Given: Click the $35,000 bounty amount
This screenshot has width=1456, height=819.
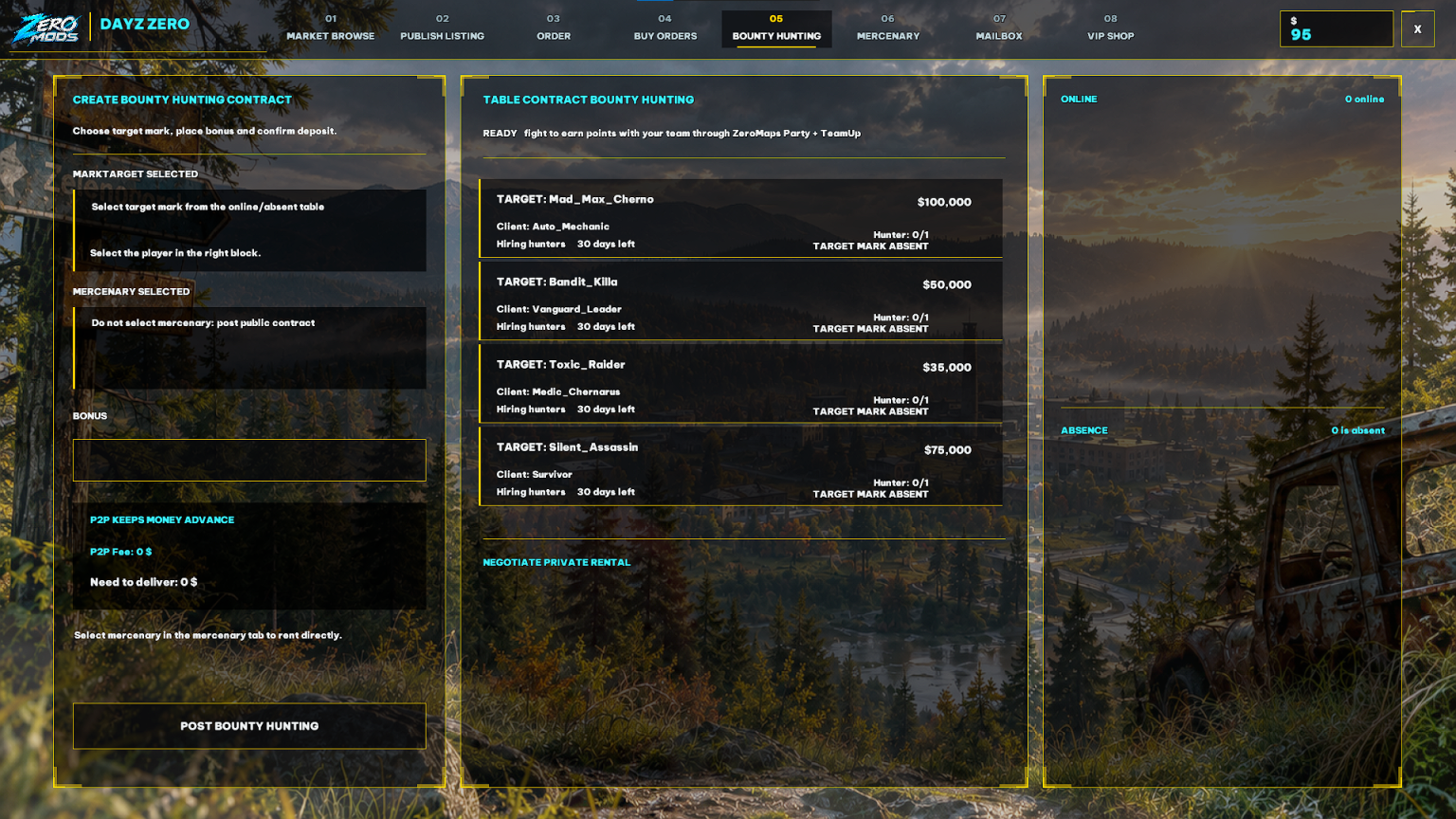Looking at the screenshot, I should pos(947,367).
